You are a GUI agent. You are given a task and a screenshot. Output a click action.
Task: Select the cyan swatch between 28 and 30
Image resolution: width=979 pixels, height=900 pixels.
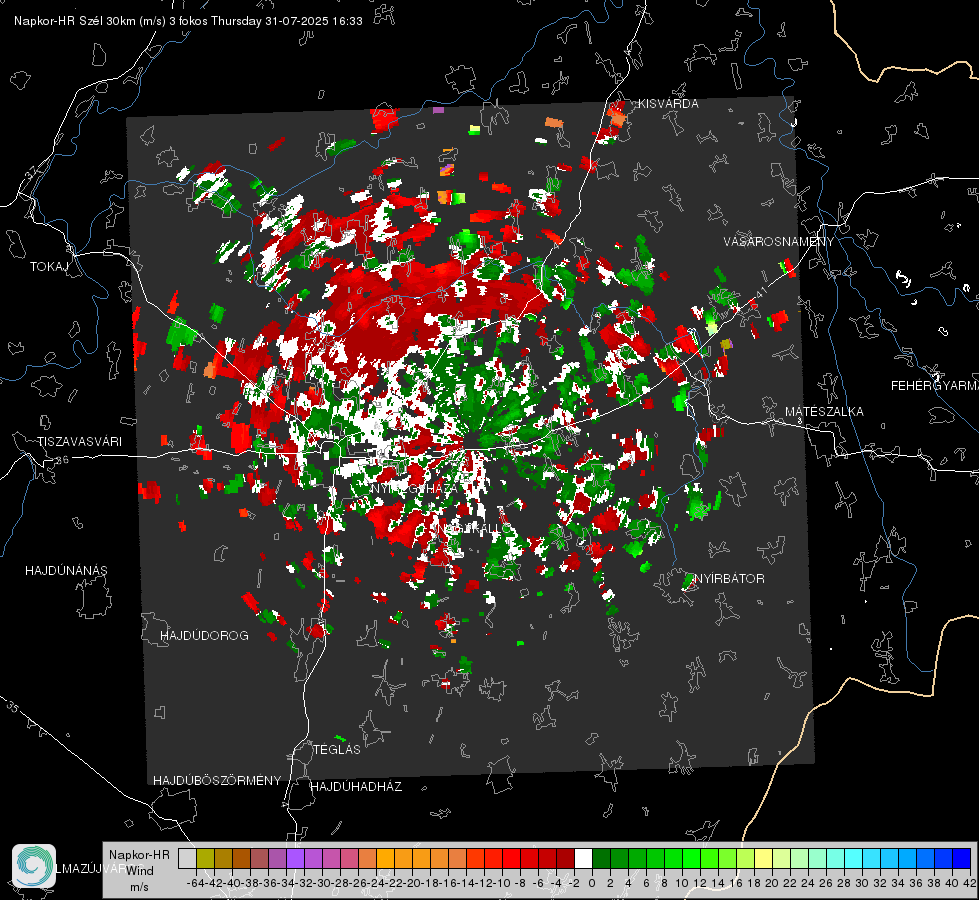pos(854,858)
